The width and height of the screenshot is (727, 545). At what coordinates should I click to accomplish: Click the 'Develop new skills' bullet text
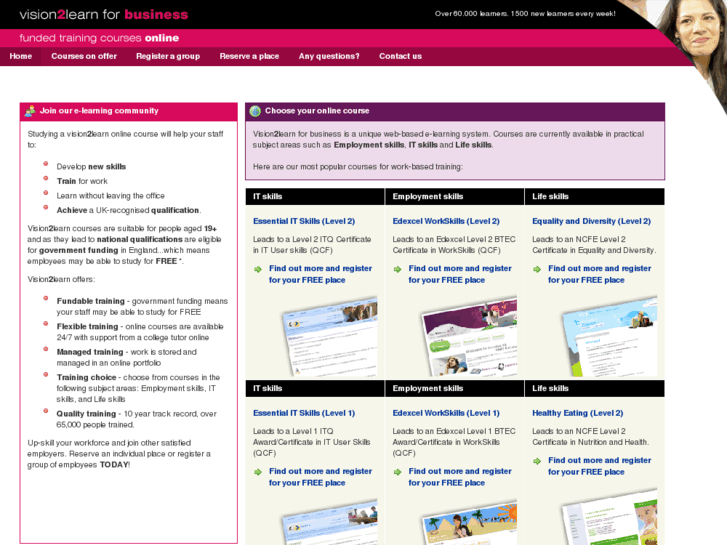coord(91,167)
